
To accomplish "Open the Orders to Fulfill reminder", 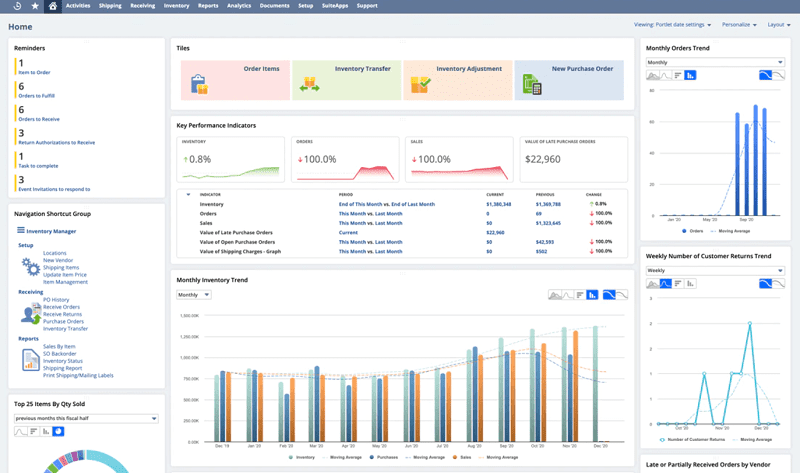I will click(x=36, y=96).
